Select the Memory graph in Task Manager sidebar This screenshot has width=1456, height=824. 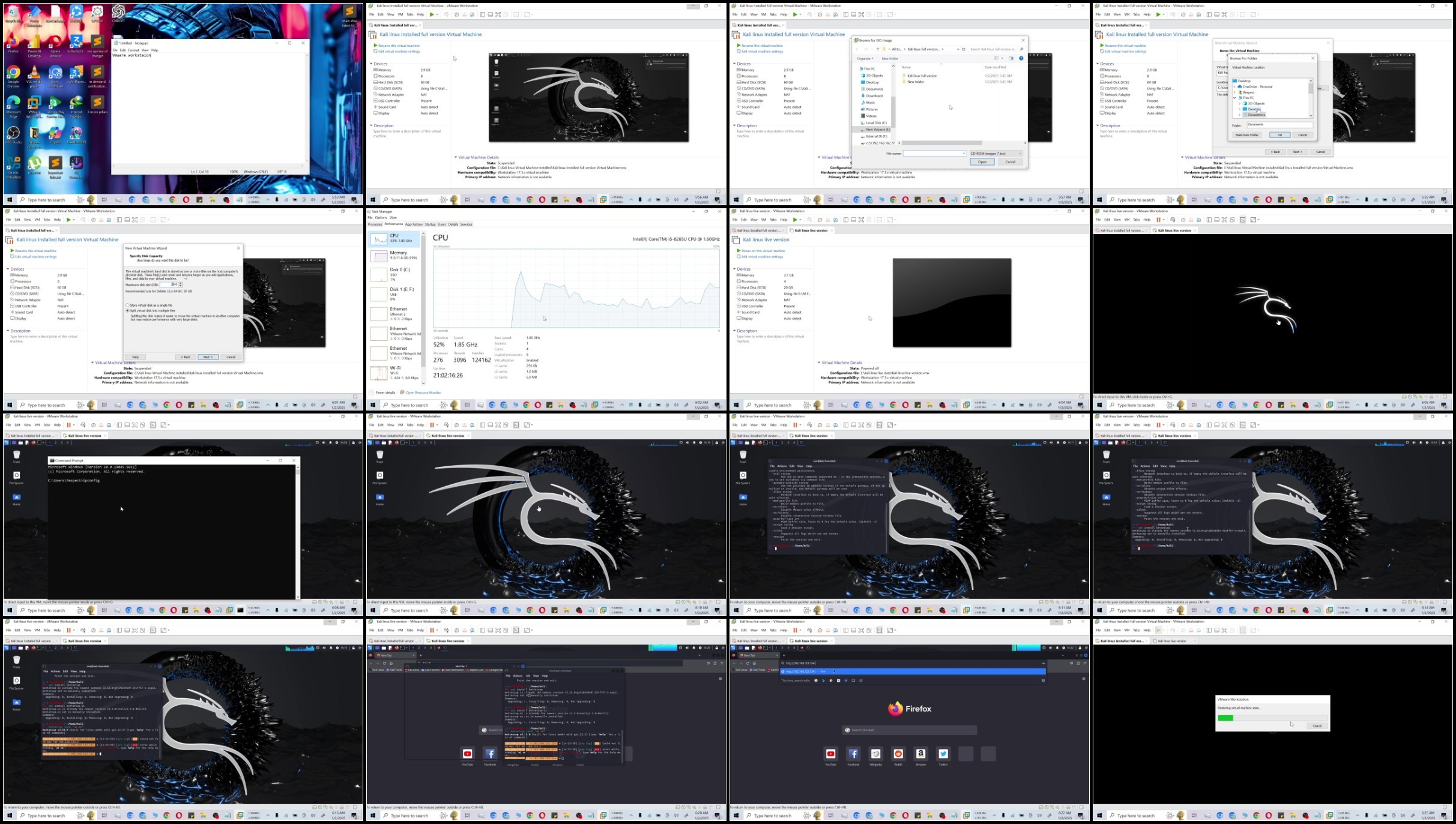[x=394, y=256]
